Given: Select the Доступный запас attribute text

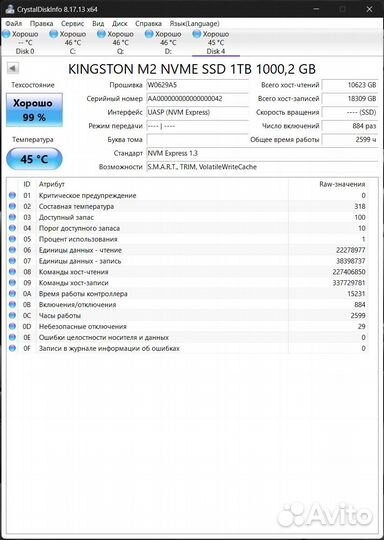Looking at the screenshot, I should 66,217.
